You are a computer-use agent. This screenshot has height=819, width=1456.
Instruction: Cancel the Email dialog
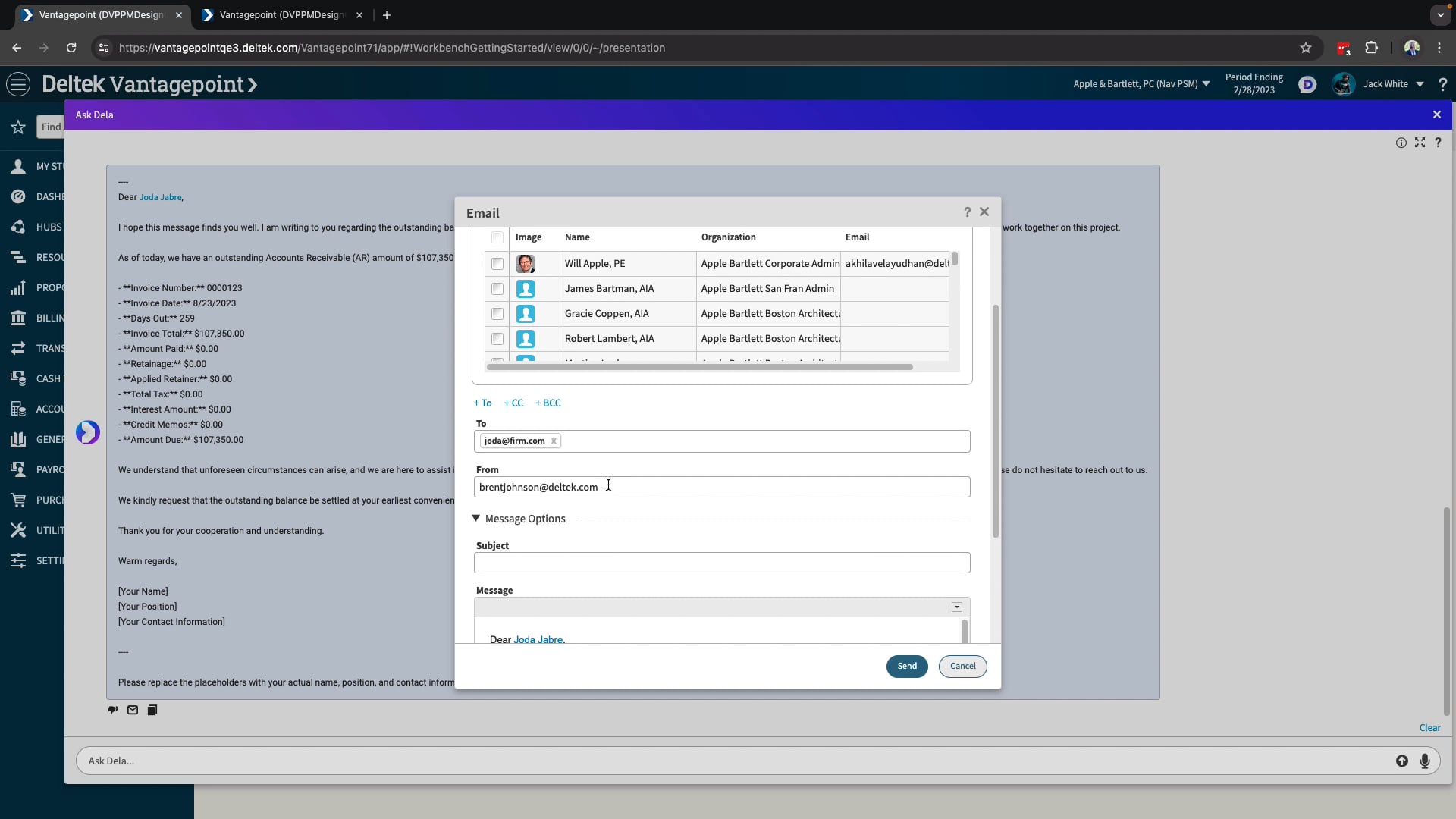click(963, 667)
